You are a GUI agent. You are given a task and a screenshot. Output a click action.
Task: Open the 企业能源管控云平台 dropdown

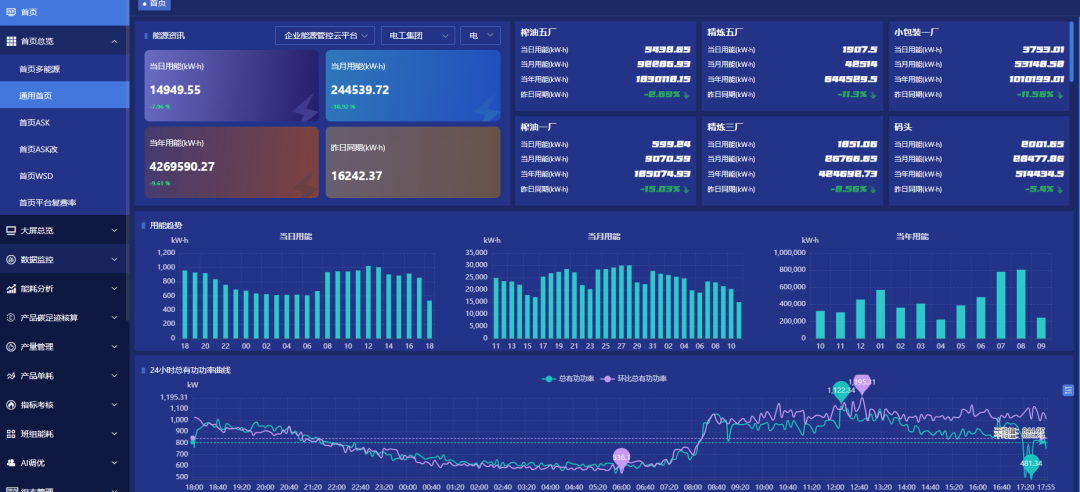pos(325,35)
